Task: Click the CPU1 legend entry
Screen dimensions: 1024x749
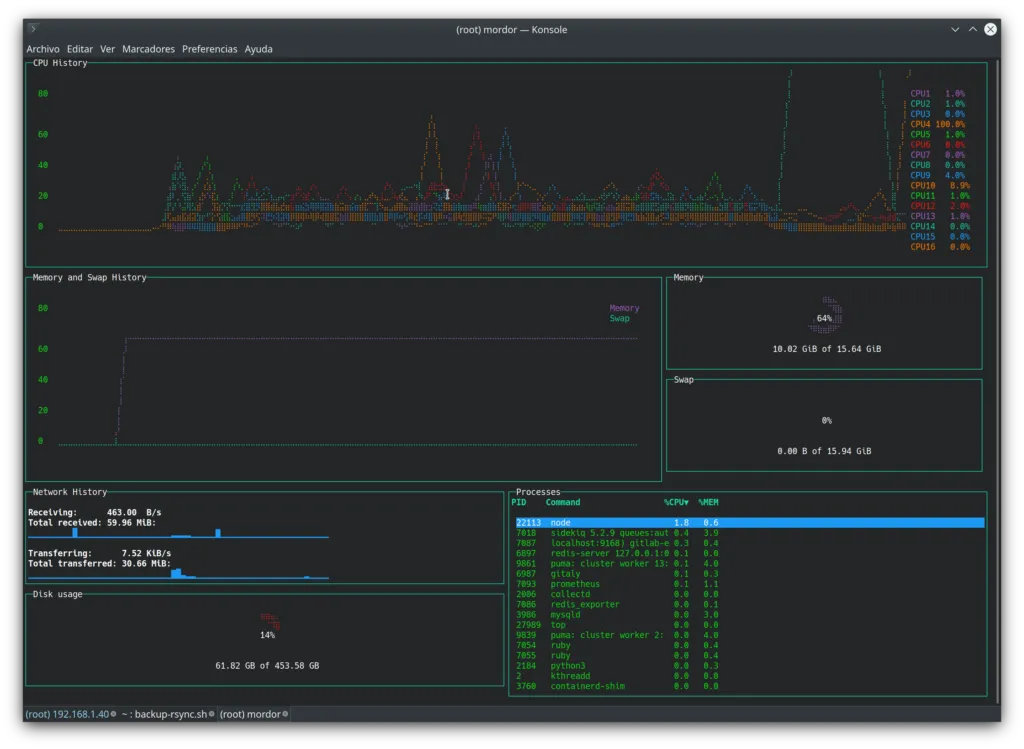Action: (x=938, y=93)
